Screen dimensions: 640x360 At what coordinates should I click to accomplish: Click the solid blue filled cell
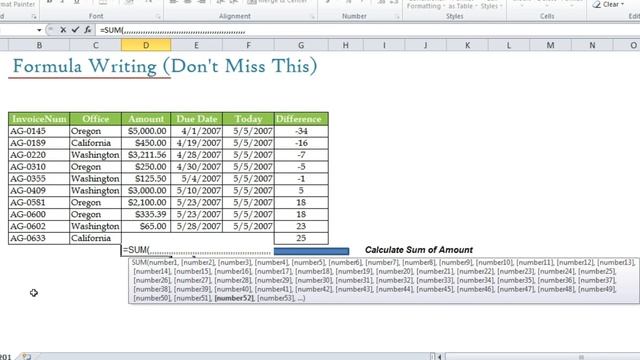pyautogui.click(x=311, y=251)
